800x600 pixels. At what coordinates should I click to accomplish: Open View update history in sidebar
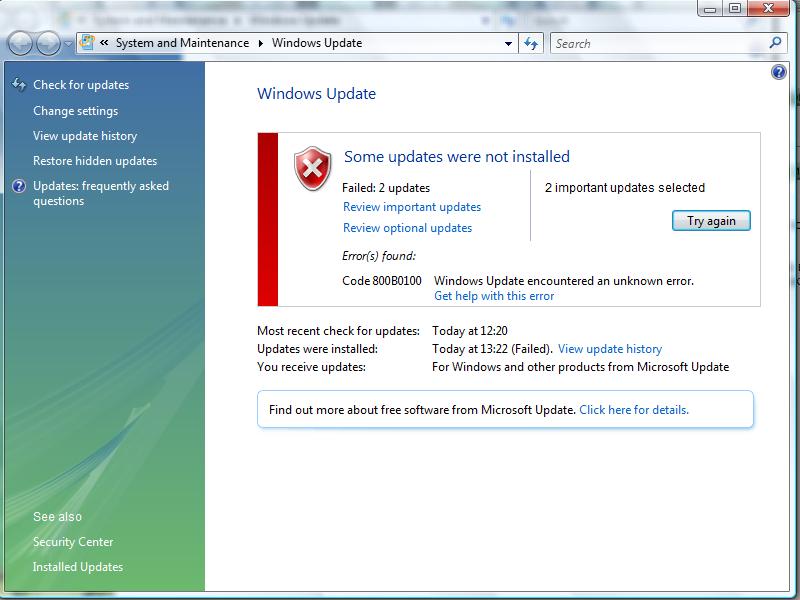tap(85, 136)
